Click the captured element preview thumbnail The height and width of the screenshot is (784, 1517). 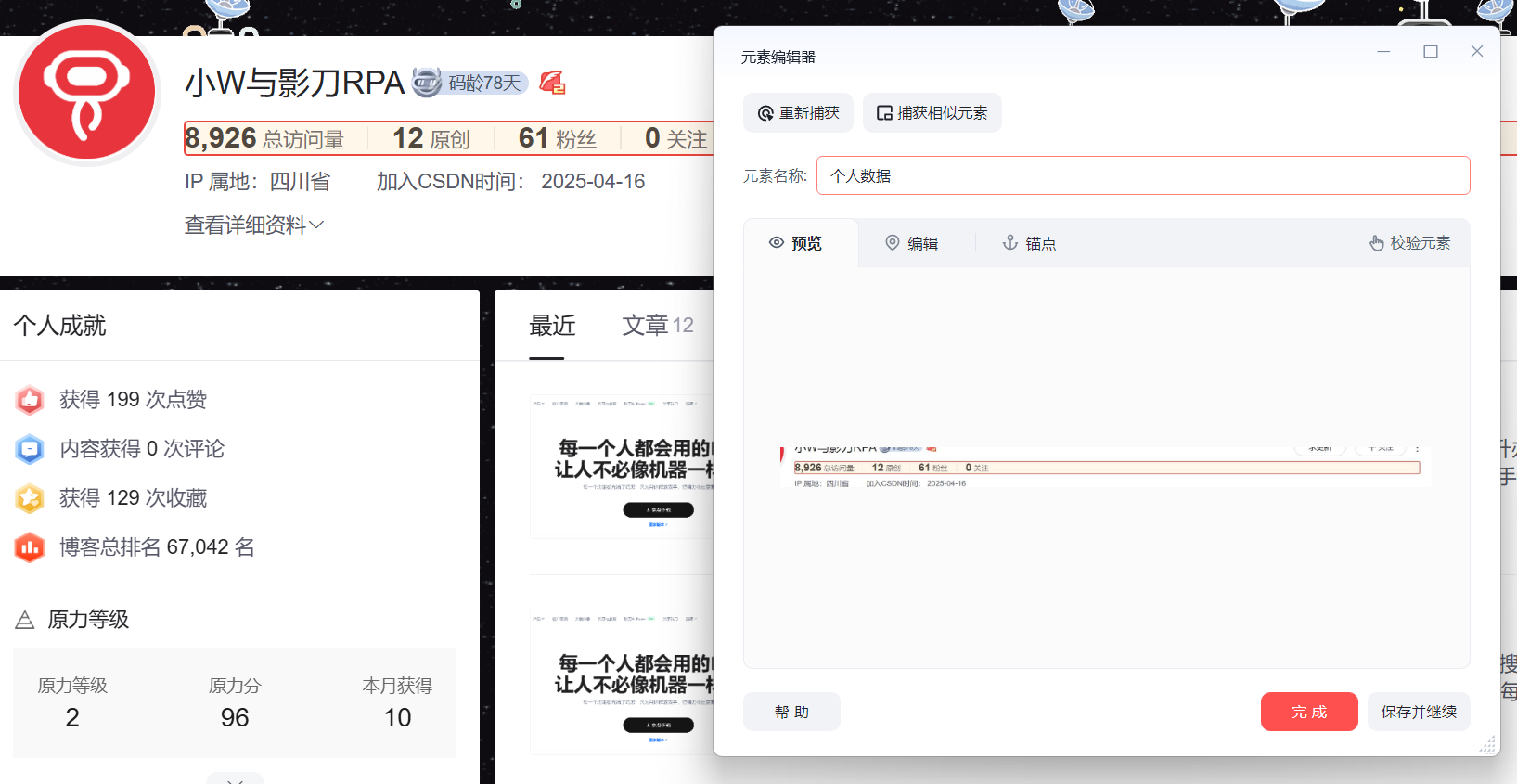(1107, 467)
